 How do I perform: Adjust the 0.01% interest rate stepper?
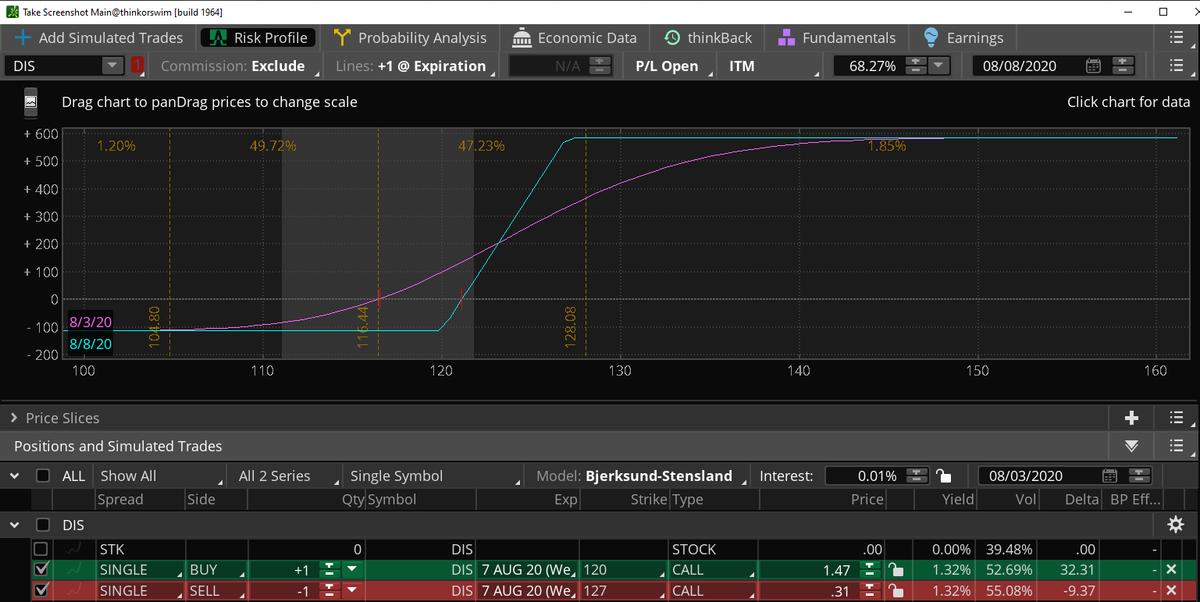point(916,476)
